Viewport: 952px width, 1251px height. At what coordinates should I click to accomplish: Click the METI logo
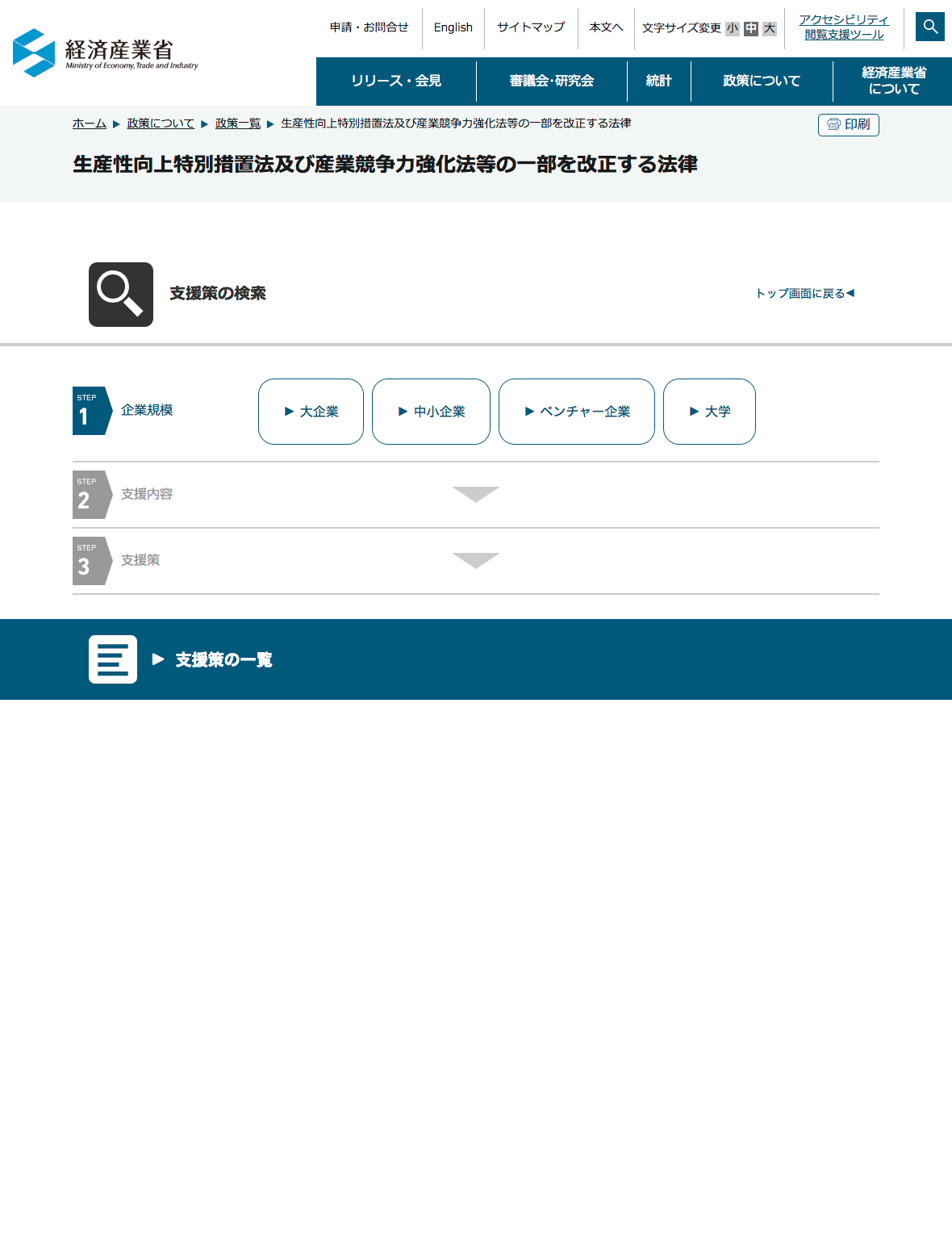point(106,53)
